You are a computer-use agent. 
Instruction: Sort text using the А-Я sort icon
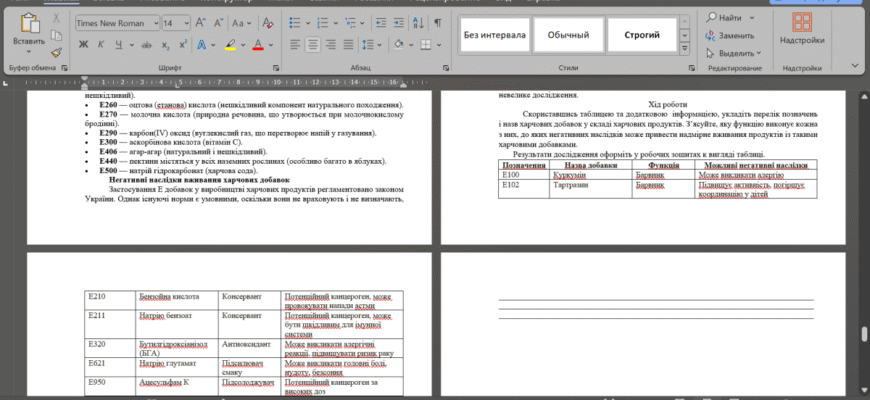point(418,23)
